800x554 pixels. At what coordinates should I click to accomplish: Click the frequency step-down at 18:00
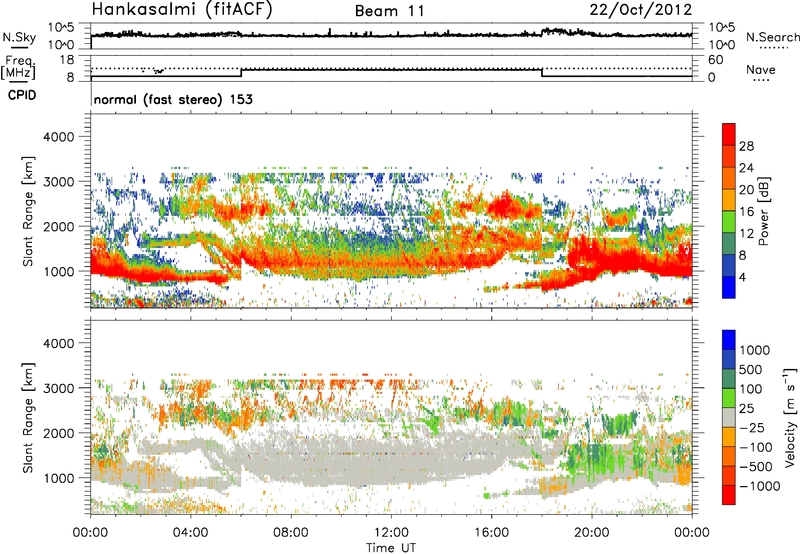pos(542,72)
